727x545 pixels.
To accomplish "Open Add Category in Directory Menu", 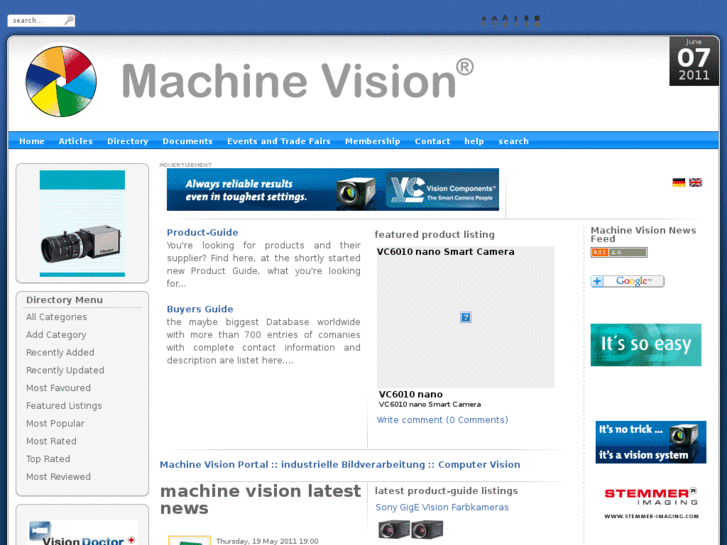I will pos(56,334).
